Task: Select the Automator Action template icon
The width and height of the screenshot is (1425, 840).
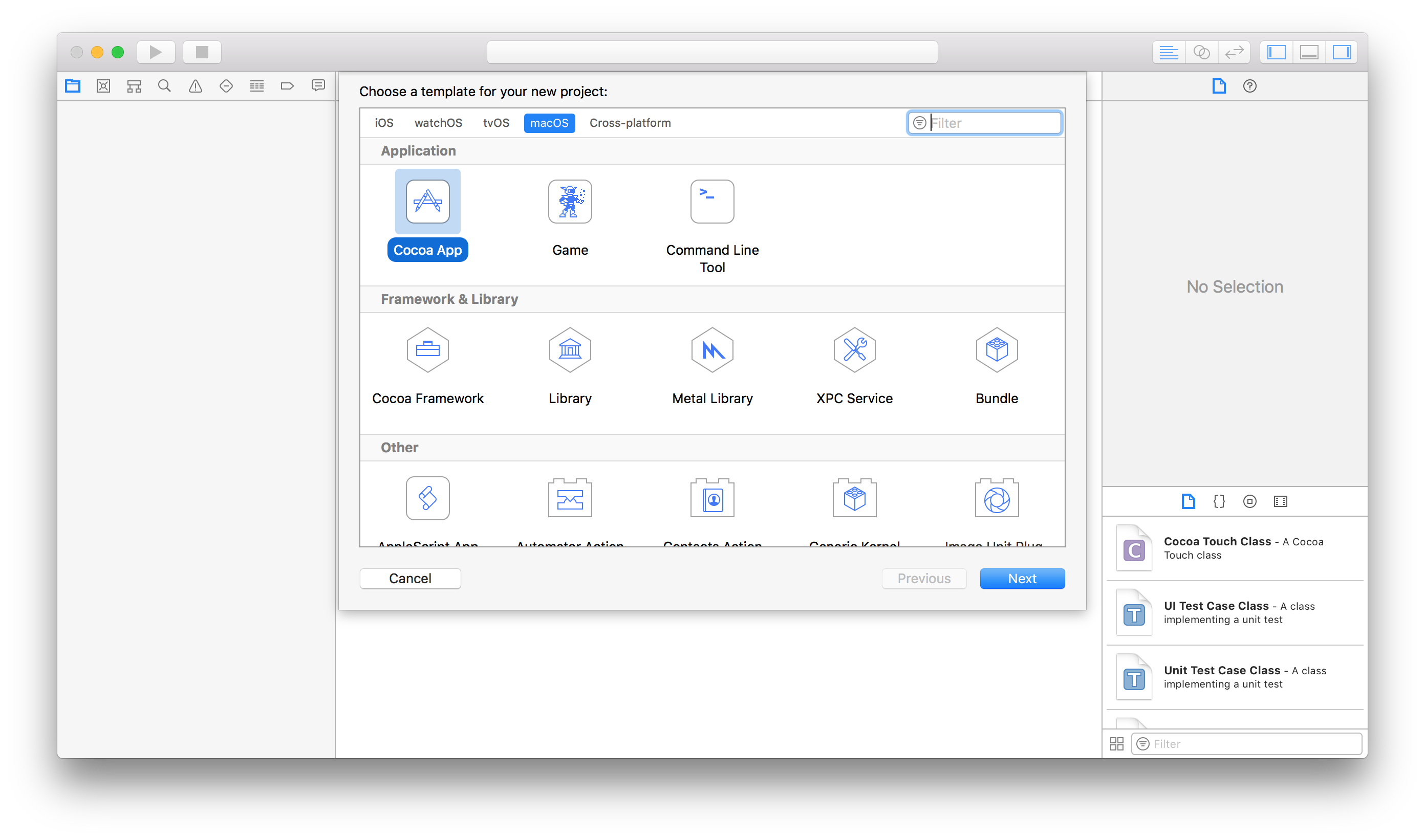Action: (570, 498)
